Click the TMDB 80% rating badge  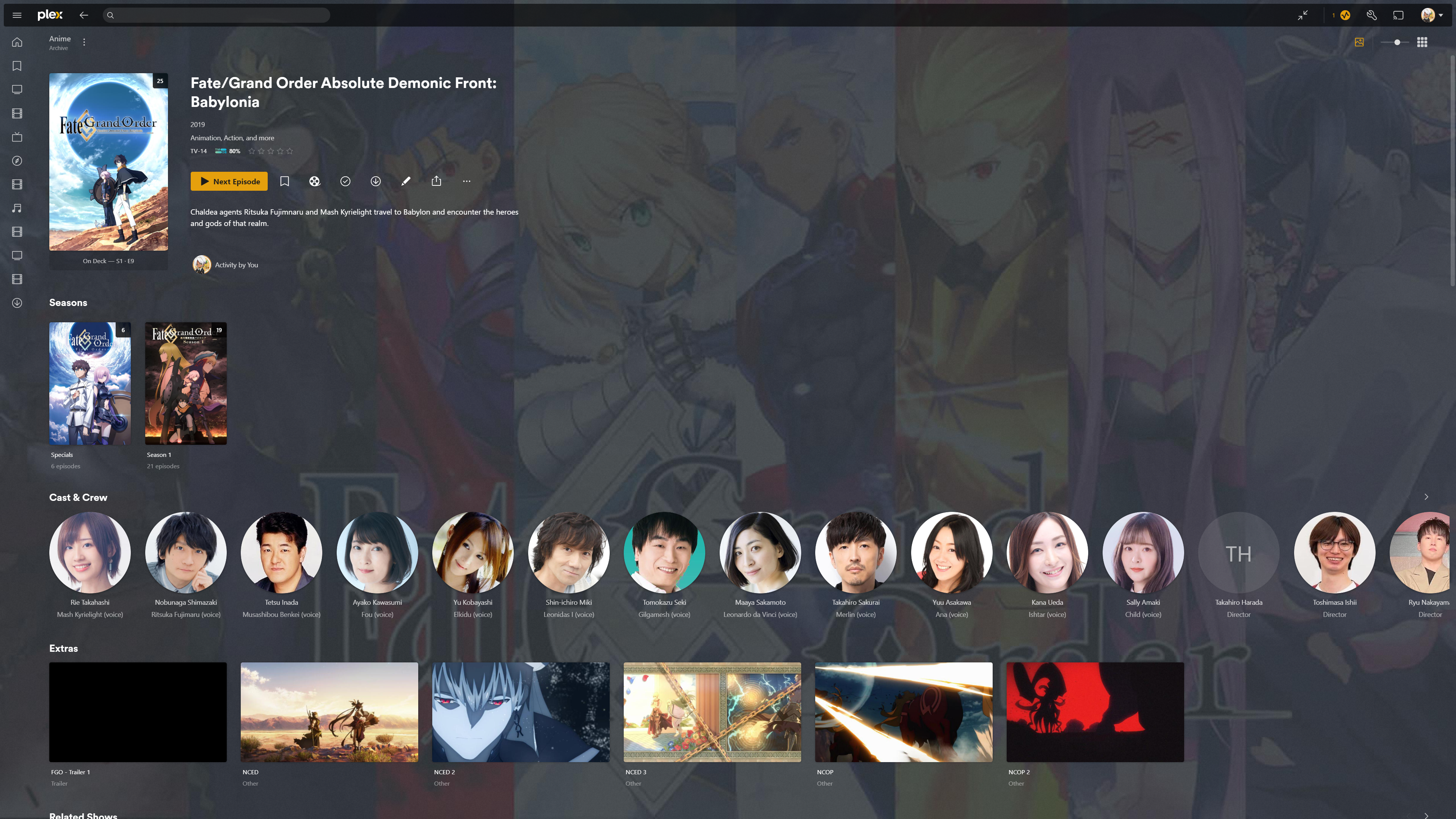click(228, 151)
